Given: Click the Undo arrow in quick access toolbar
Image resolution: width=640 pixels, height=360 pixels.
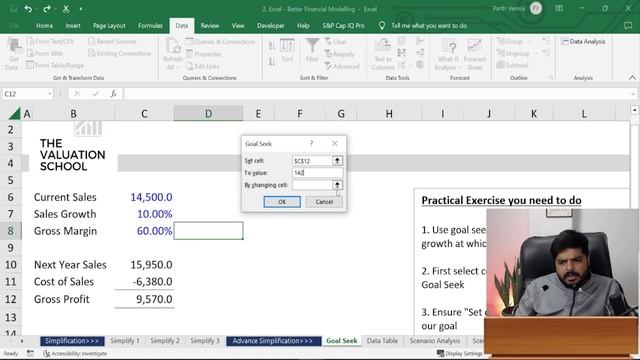Looking at the screenshot, I should [x=28, y=9].
